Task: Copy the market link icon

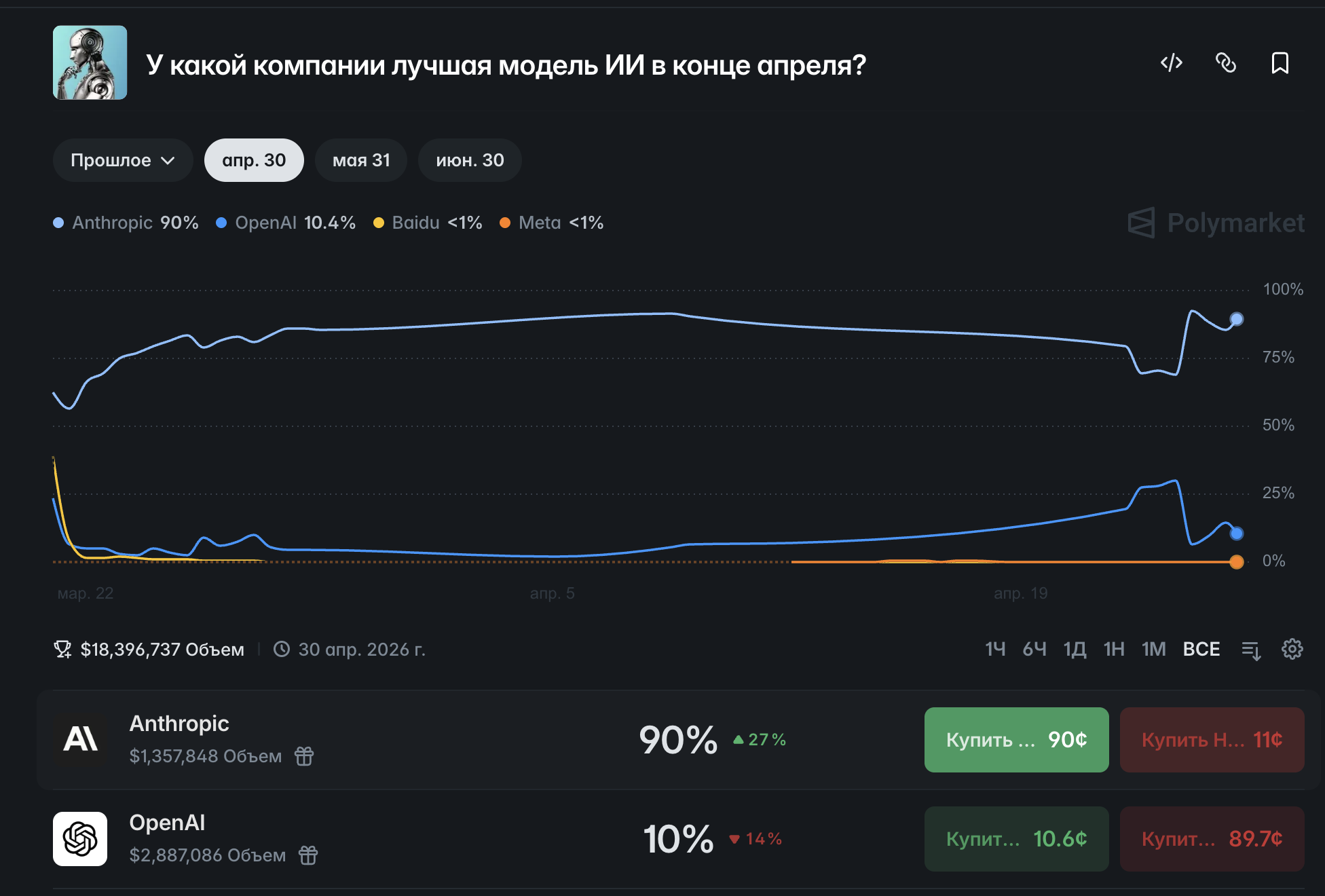Action: pyautogui.click(x=1227, y=62)
